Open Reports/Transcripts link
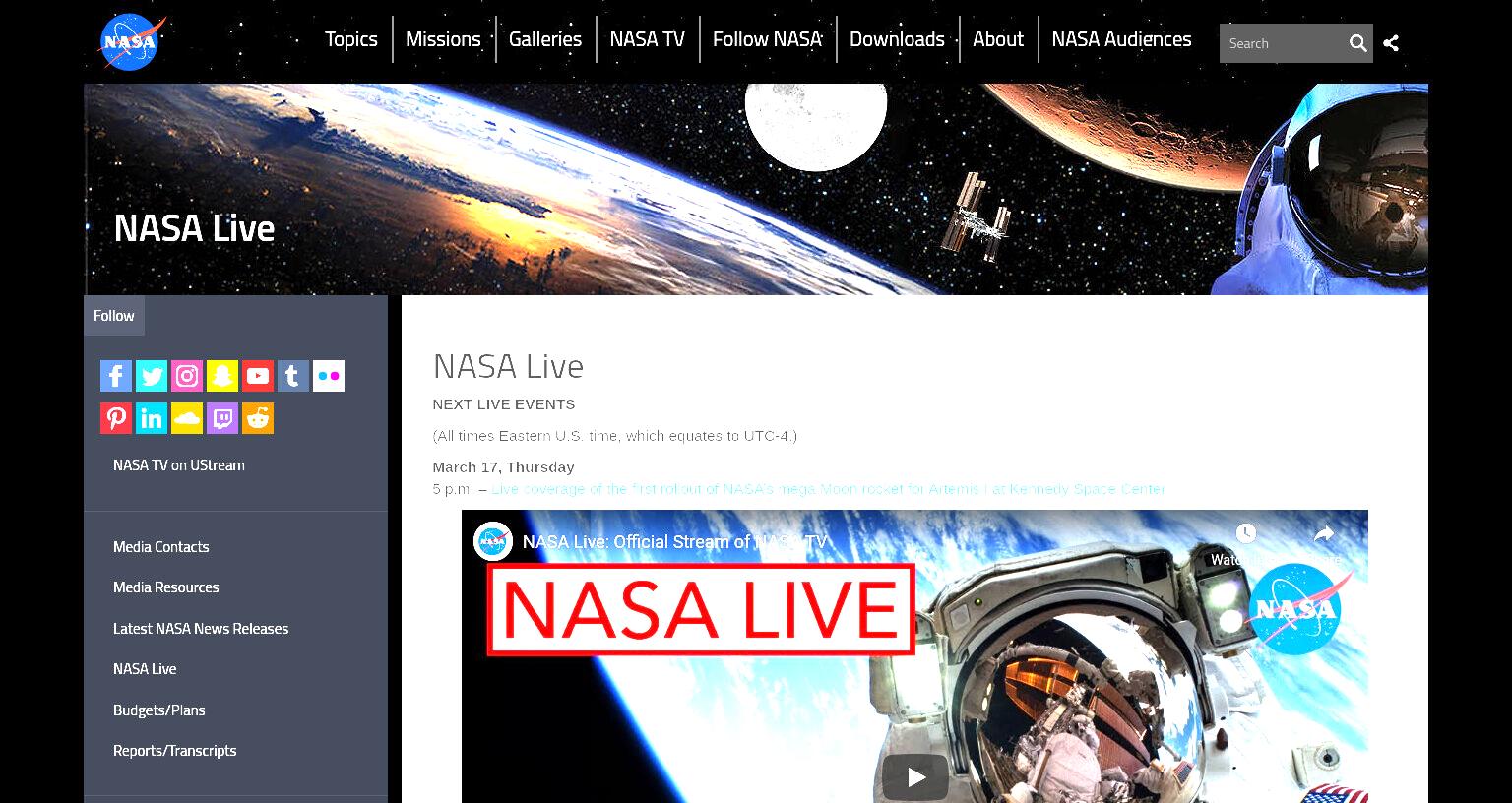 pyautogui.click(x=175, y=751)
